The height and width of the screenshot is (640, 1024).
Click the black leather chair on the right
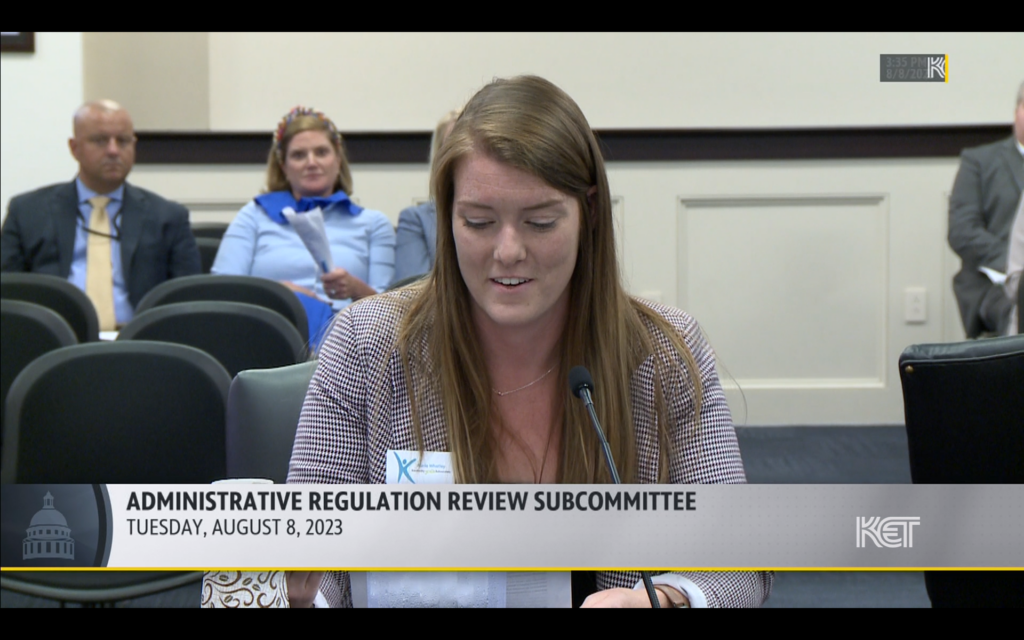[962, 410]
